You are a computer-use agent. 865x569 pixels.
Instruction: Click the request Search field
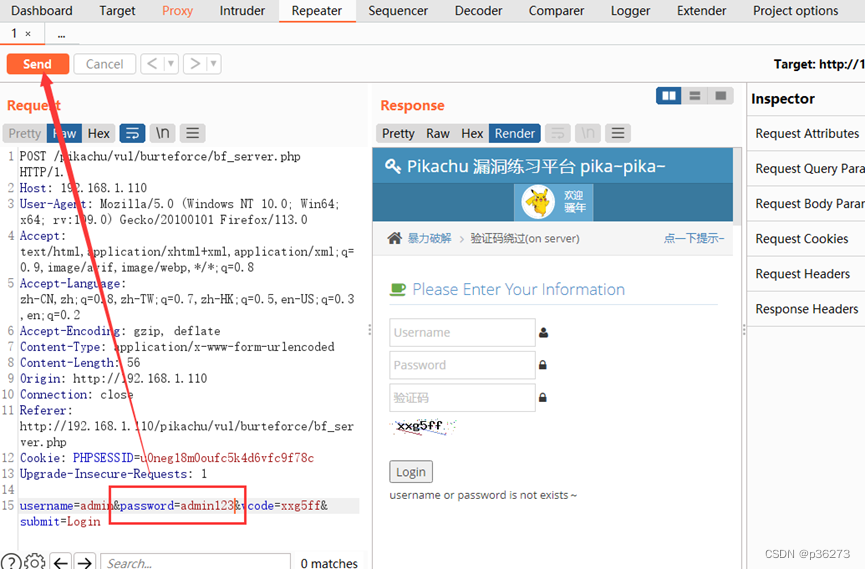[196, 562]
